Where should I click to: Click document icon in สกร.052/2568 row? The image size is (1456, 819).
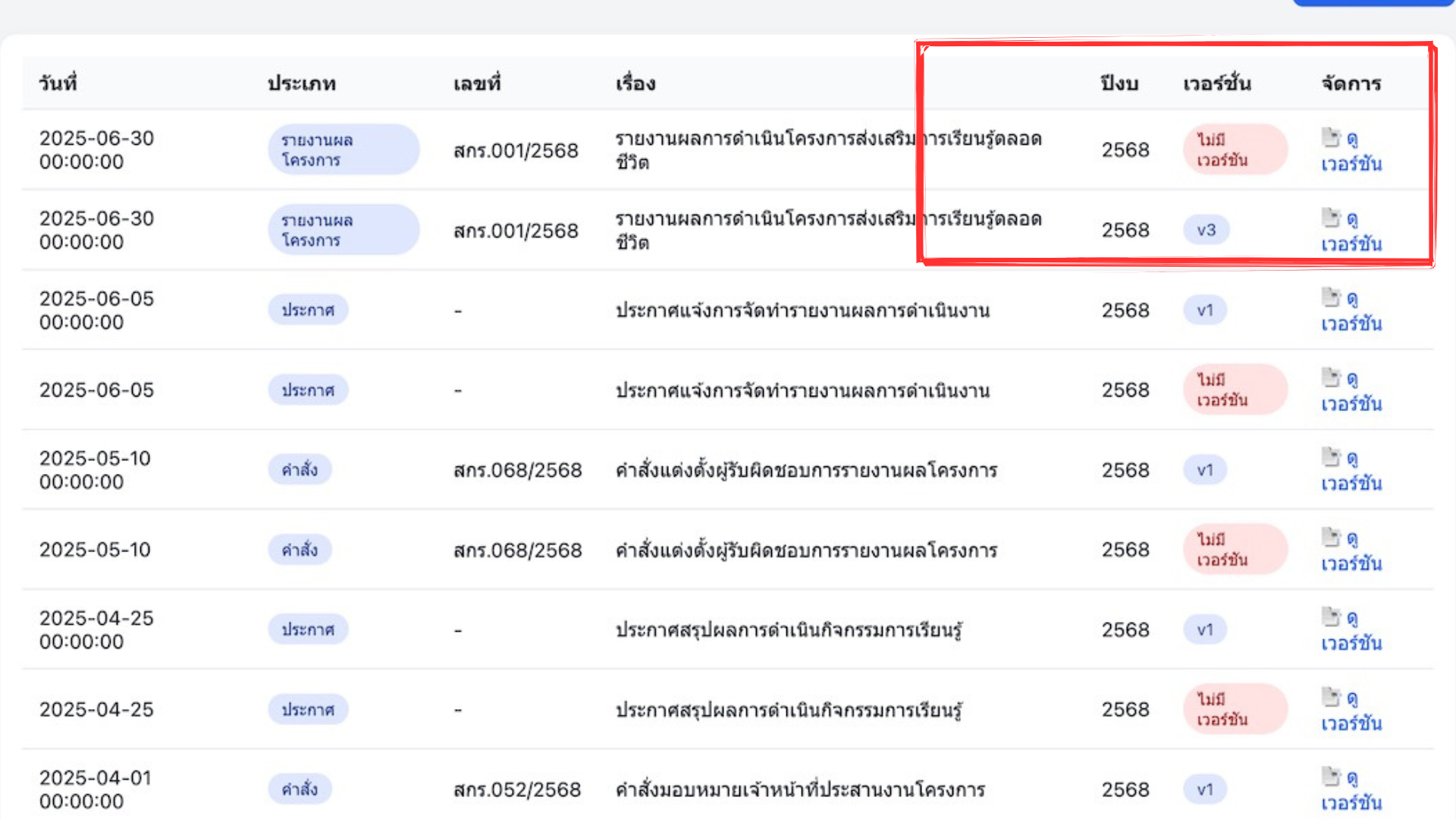coord(1331,777)
